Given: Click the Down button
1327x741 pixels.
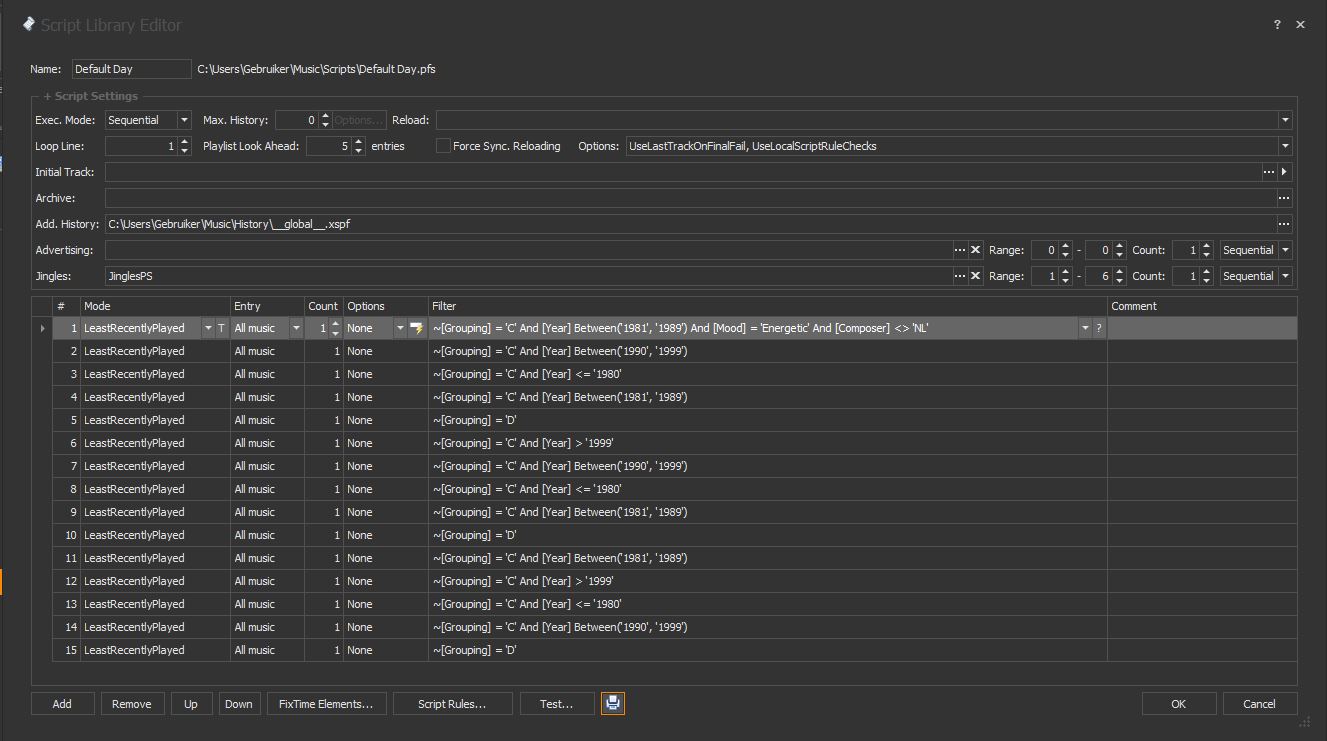Looking at the screenshot, I should pyautogui.click(x=239, y=704).
